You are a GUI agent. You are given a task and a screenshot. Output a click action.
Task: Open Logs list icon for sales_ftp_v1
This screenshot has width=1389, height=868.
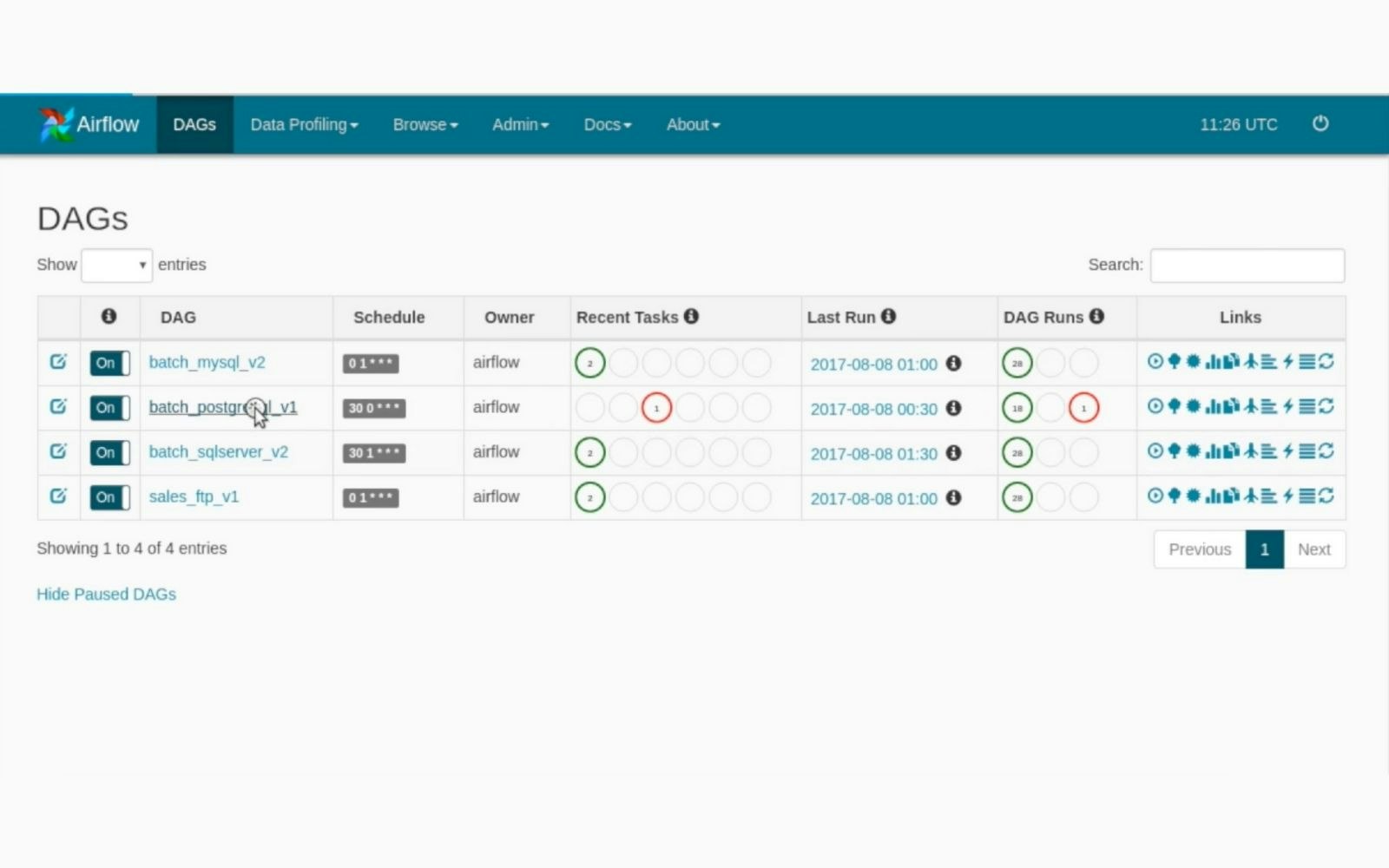tap(1307, 496)
